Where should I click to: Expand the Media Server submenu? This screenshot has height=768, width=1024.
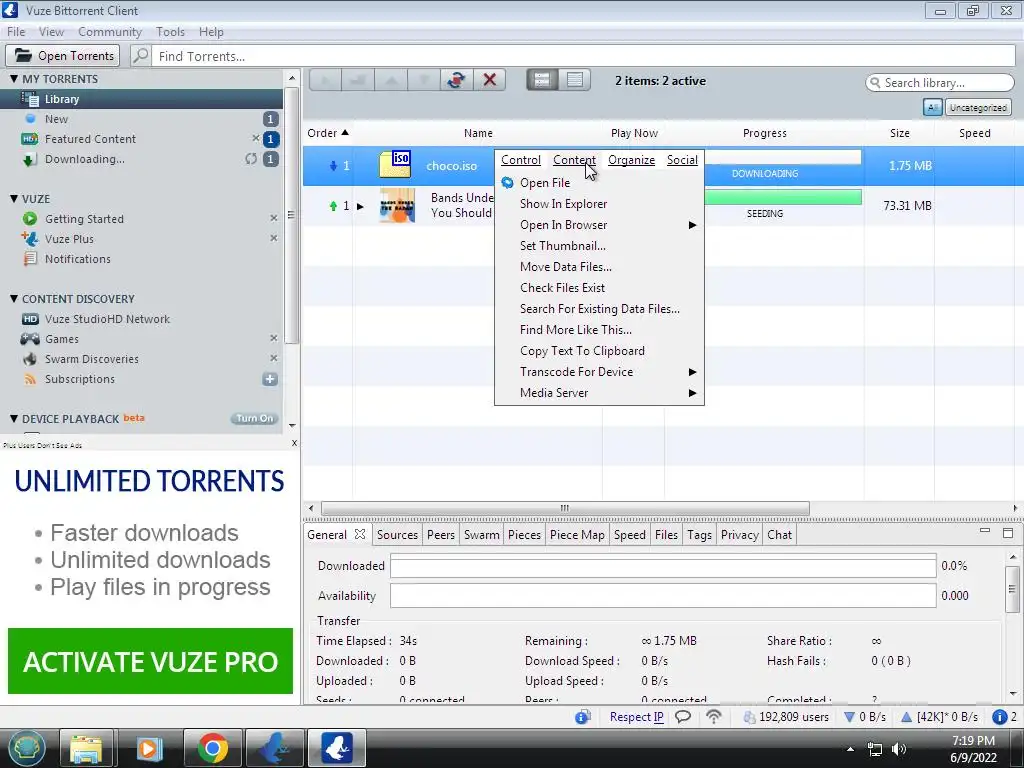(692, 392)
